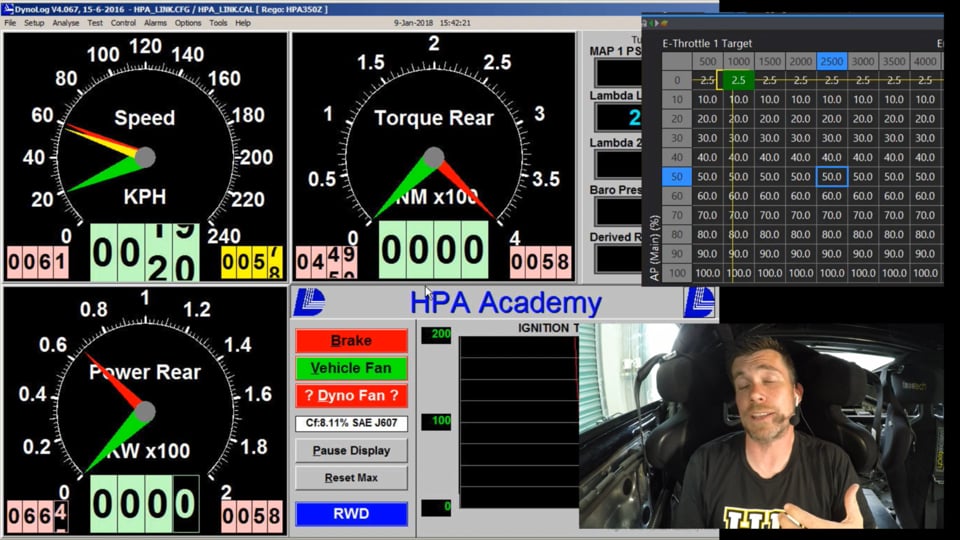Select the 10 AP row header
The image size is (960, 540).
677,99
